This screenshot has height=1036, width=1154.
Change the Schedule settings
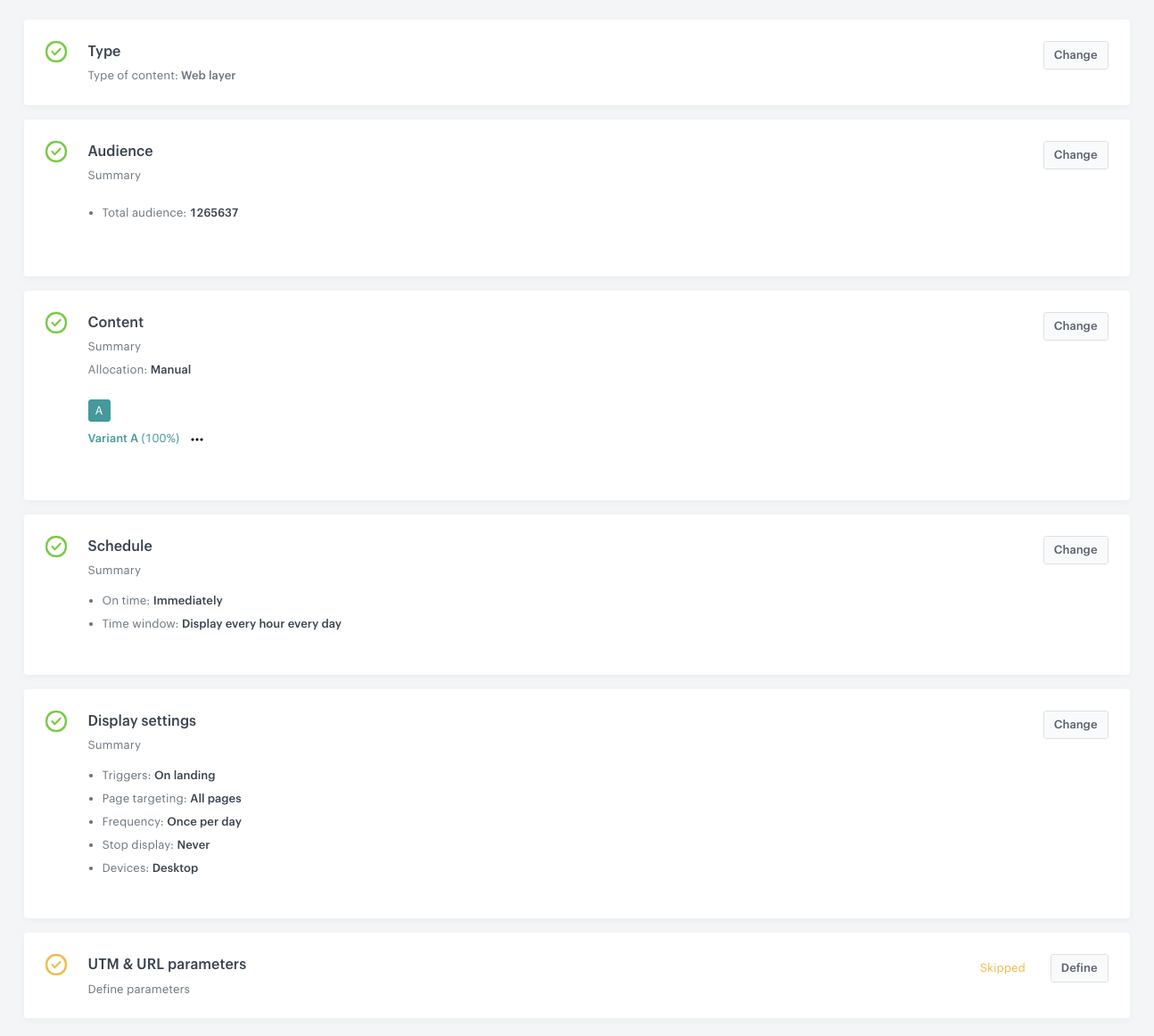[1076, 549]
